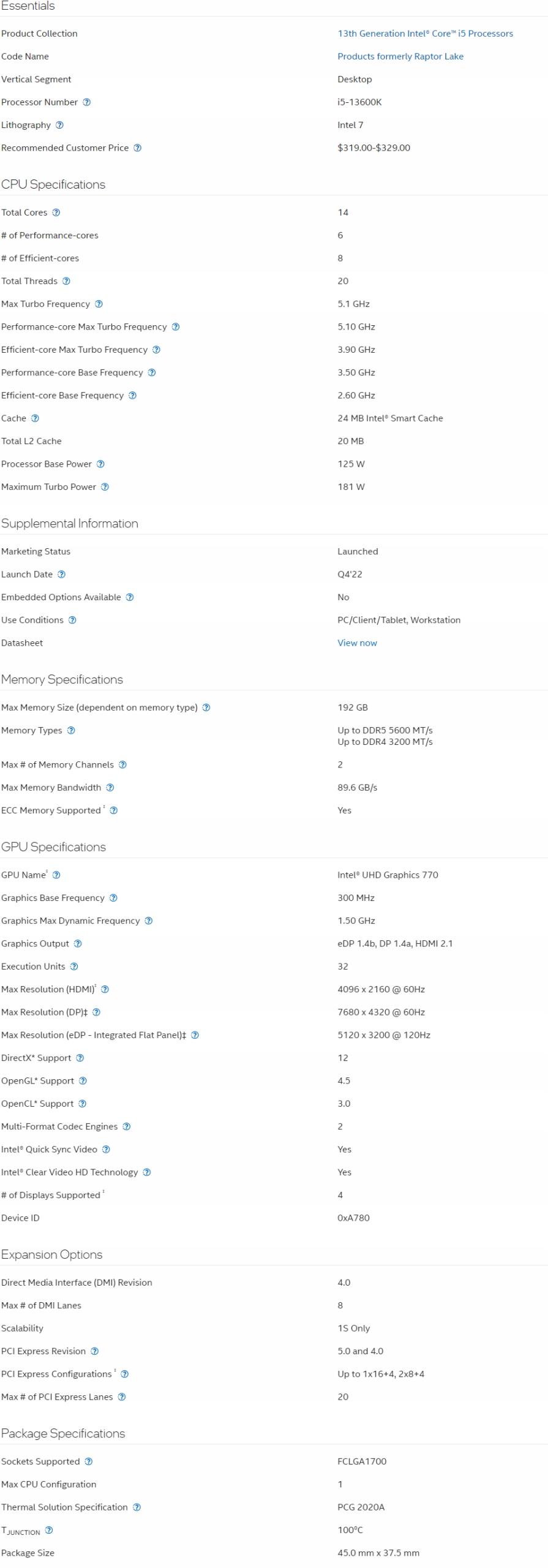The height and width of the screenshot is (1568, 548).
Task: Click help icon beside Cache
Action: click(x=35, y=418)
